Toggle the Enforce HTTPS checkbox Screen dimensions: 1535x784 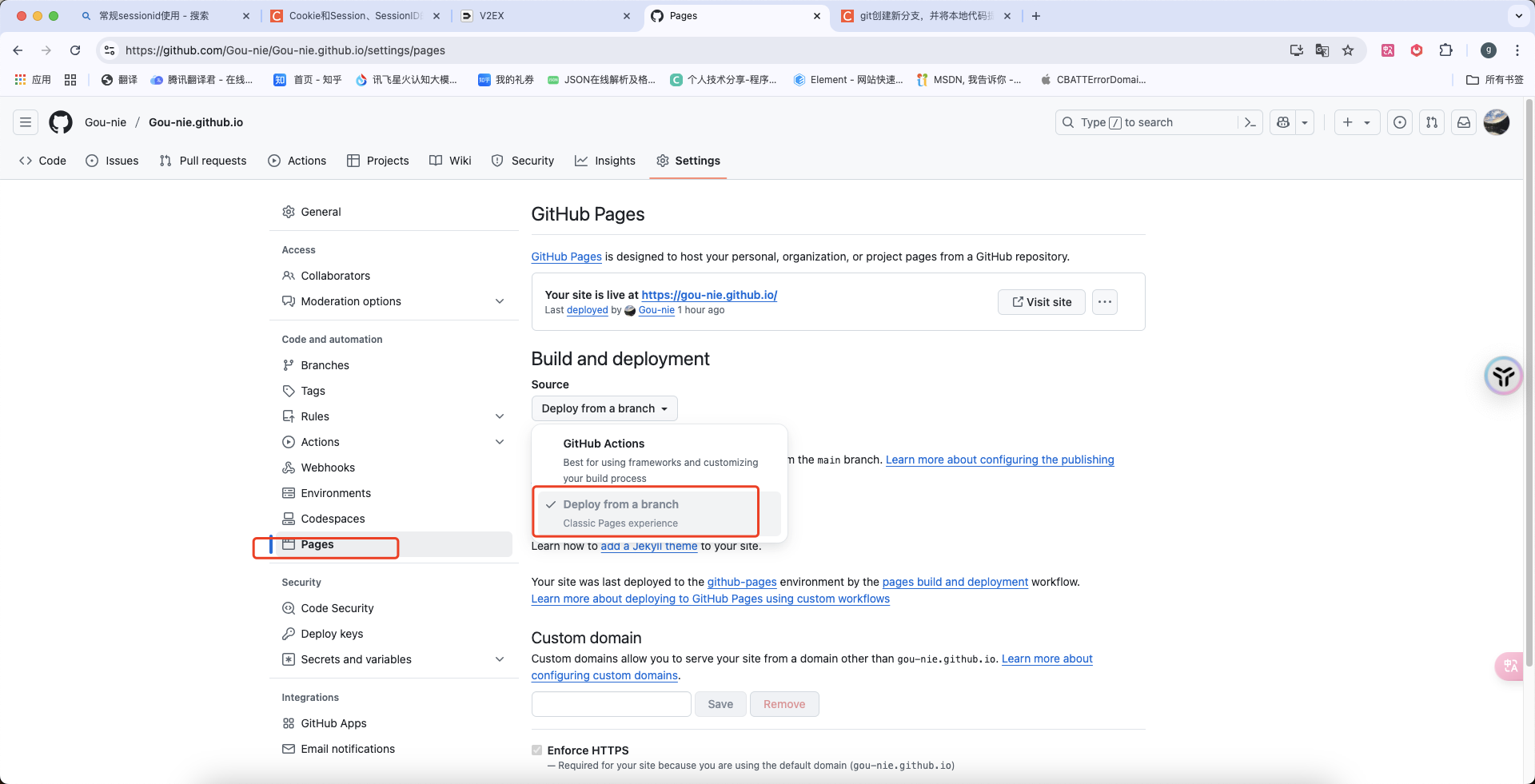pos(536,750)
